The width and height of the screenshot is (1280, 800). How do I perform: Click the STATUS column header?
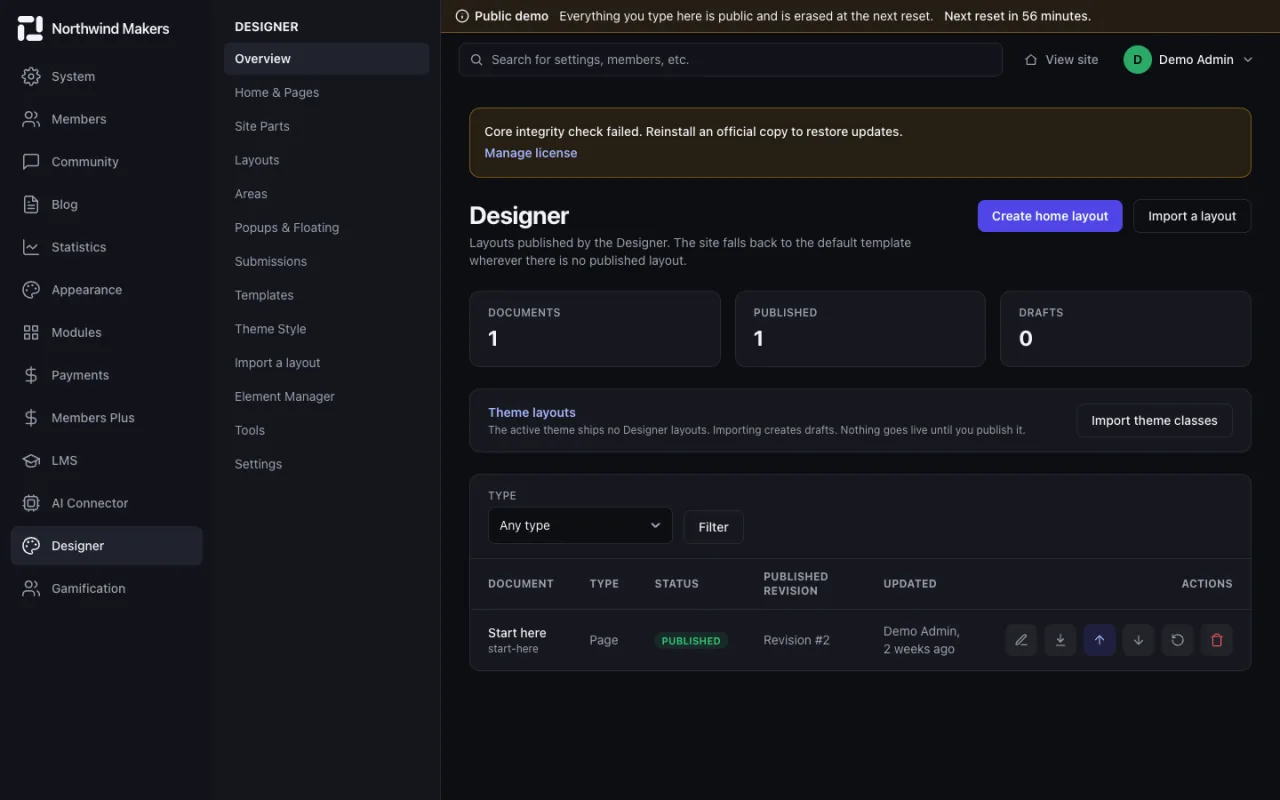[x=677, y=584]
